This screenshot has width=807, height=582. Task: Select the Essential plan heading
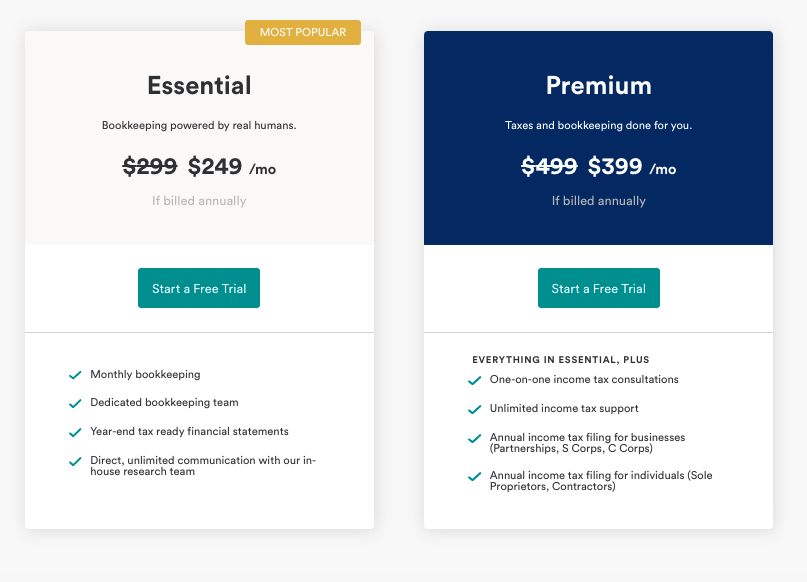pyautogui.click(x=199, y=85)
